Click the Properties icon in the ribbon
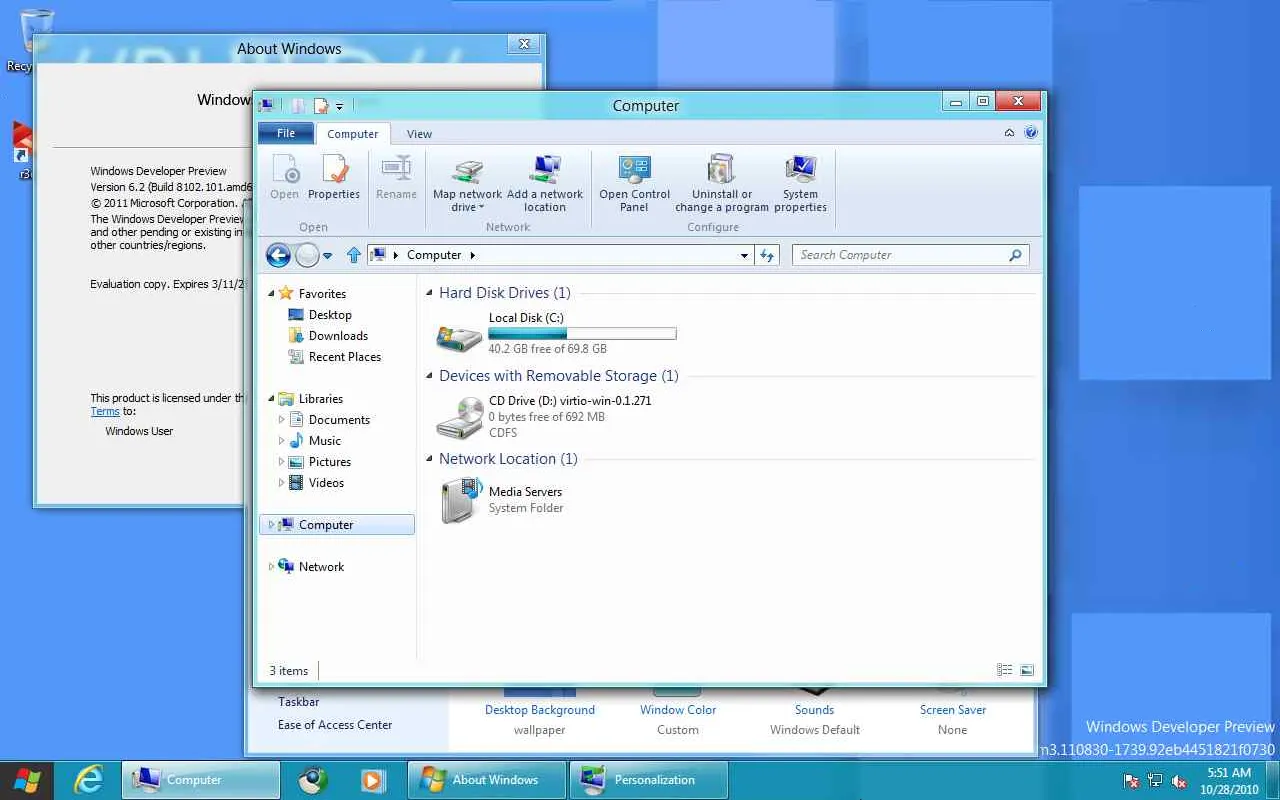This screenshot has width=1280, height=800. coord(334,170)
